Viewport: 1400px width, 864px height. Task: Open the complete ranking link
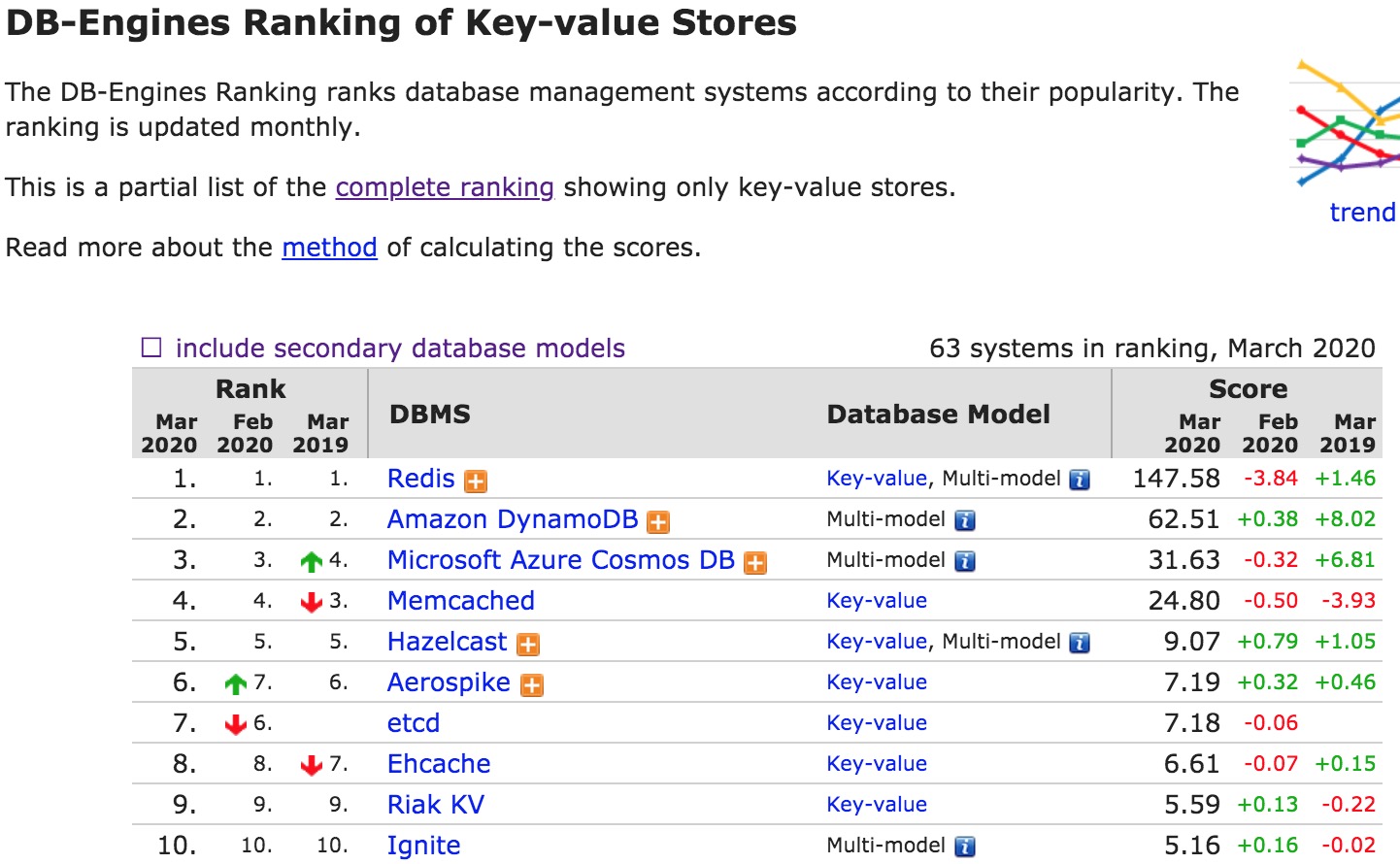[x=445, y=187]
